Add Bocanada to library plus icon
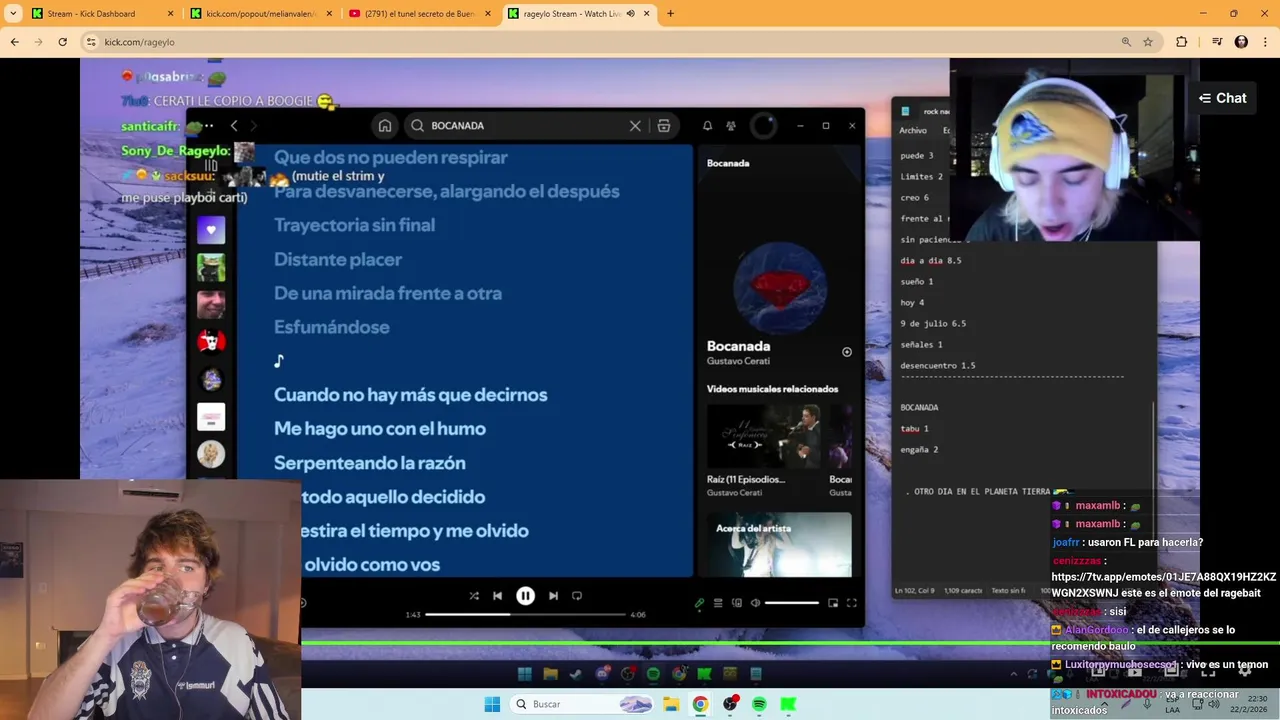1280x720 pixels. [x=847, y=352]
